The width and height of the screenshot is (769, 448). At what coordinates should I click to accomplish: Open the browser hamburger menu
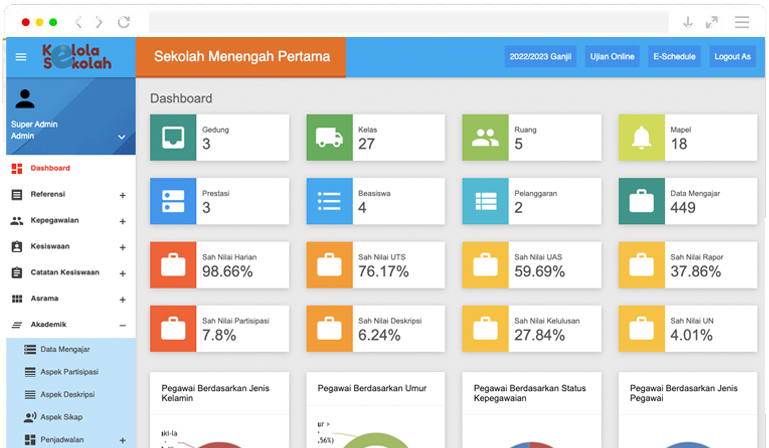tap(742, 22)
